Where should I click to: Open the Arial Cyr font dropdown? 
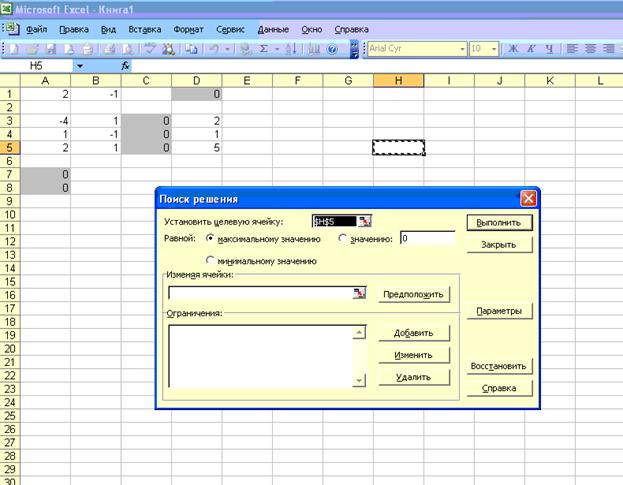[x=461, y=48]
